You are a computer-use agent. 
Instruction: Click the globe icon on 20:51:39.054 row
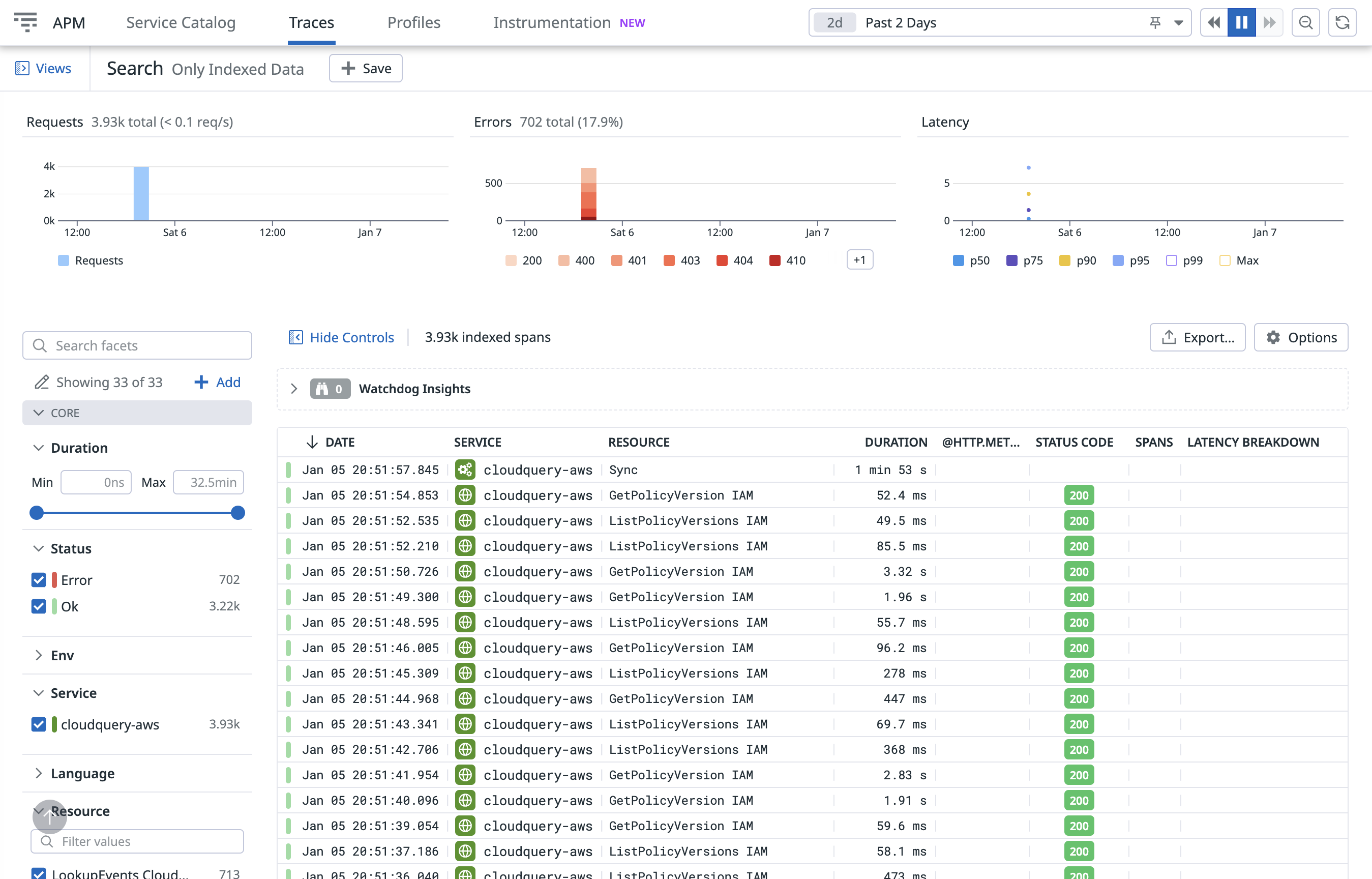pyautogui.click(x=465, y=826)
